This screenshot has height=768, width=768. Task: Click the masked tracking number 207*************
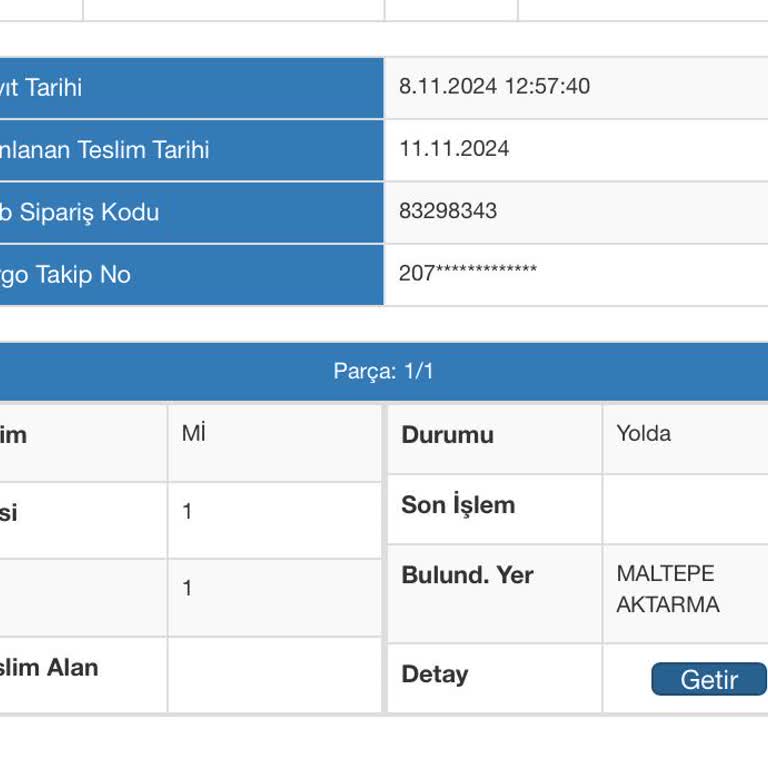(468, 272)
